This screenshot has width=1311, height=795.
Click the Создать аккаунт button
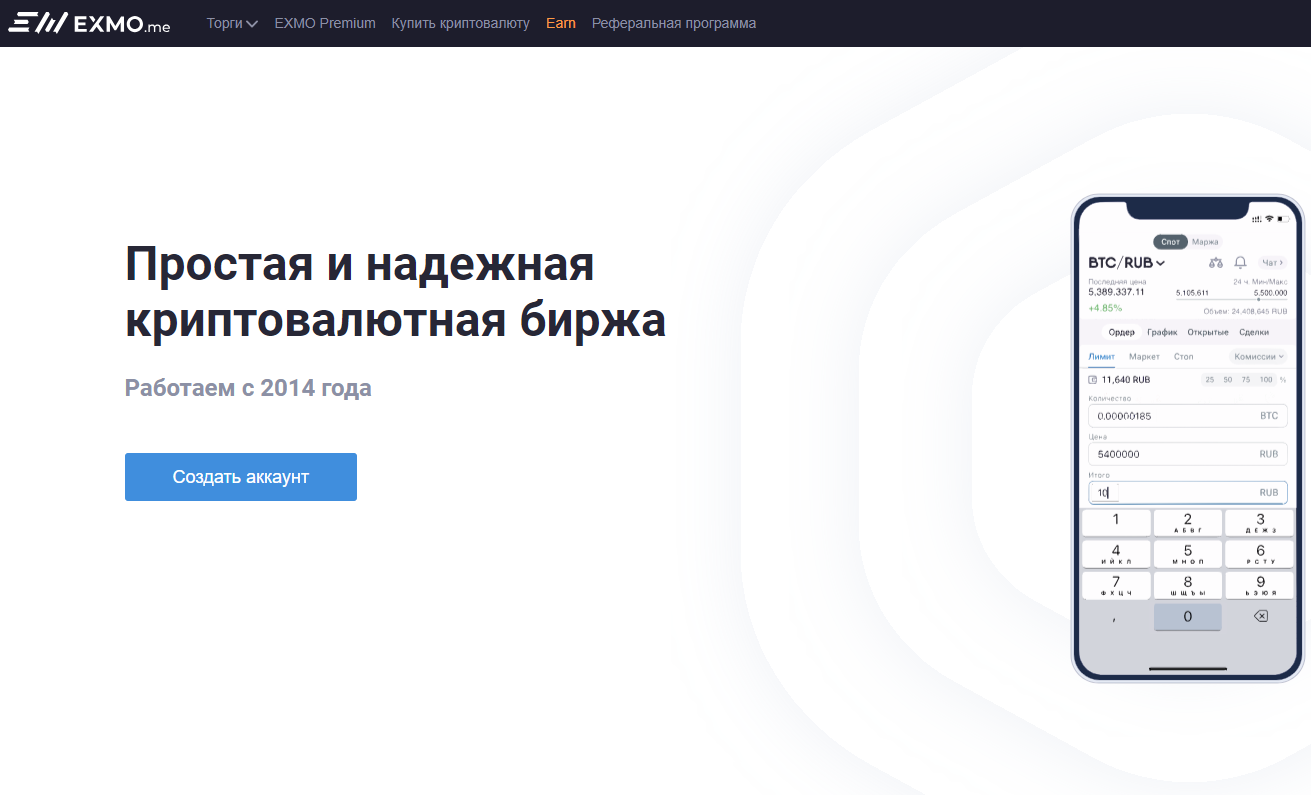pos(241,477)
